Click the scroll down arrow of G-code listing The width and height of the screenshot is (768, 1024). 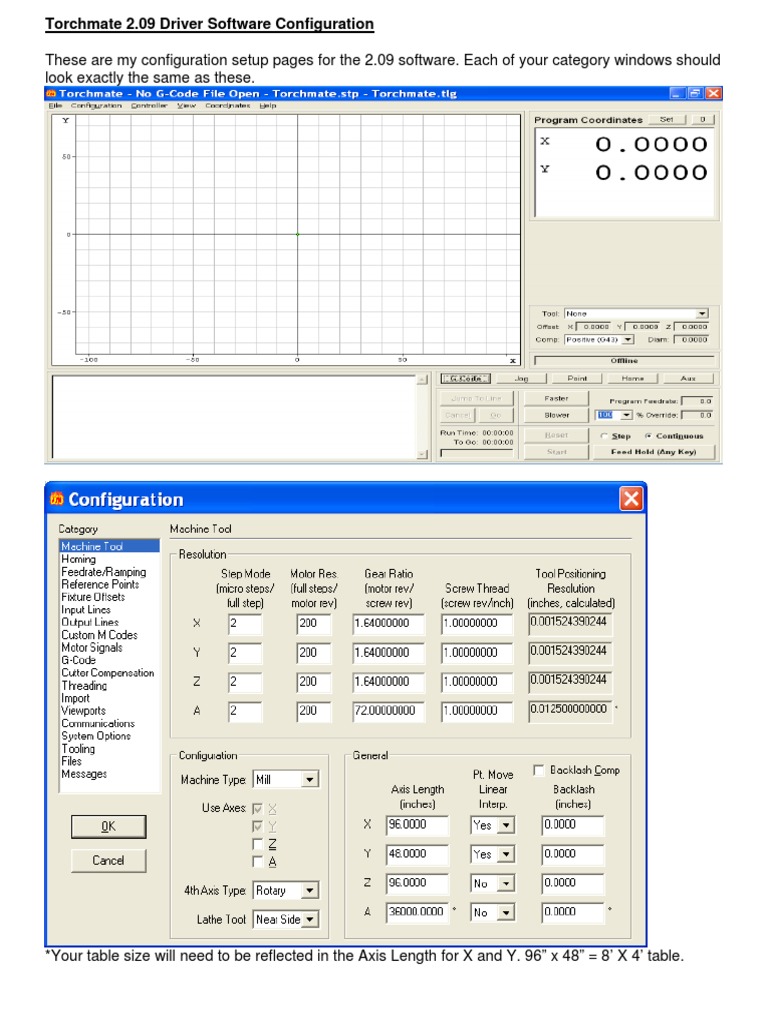click(422, 454)
